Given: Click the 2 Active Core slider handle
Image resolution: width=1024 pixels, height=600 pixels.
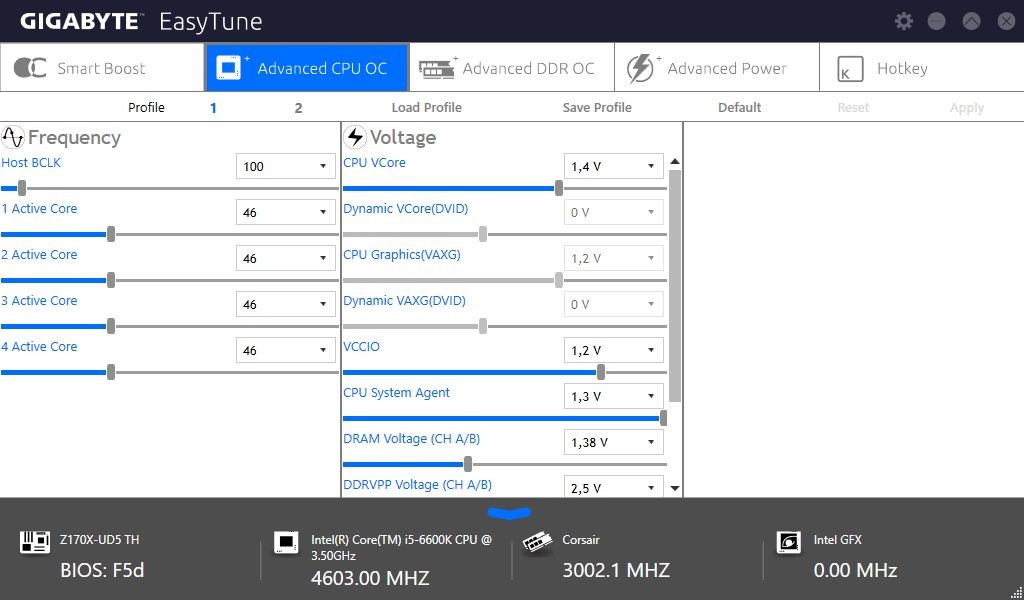Looking at the screenshot, I should (x=111, y=281).
